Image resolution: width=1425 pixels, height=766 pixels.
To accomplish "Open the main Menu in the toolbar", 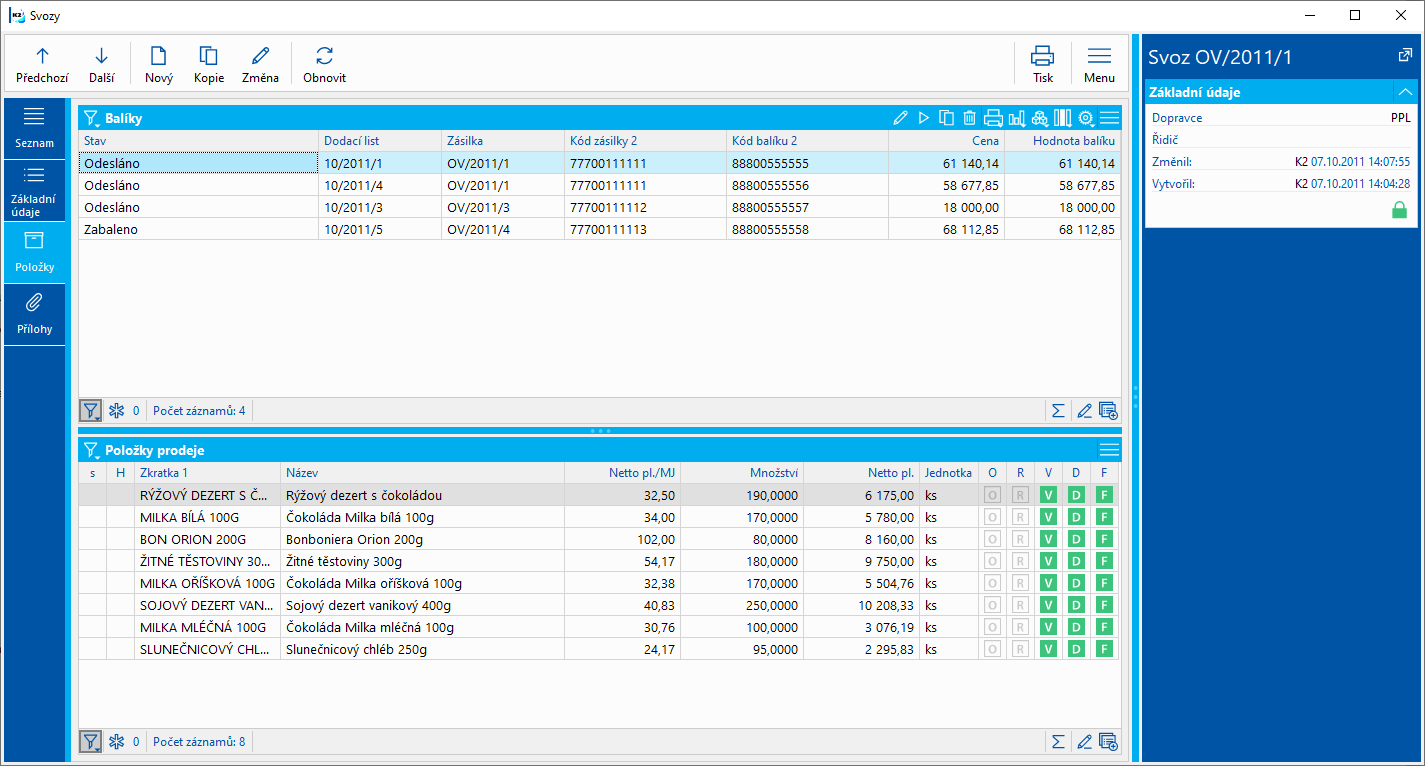I will pos(1099,64).
